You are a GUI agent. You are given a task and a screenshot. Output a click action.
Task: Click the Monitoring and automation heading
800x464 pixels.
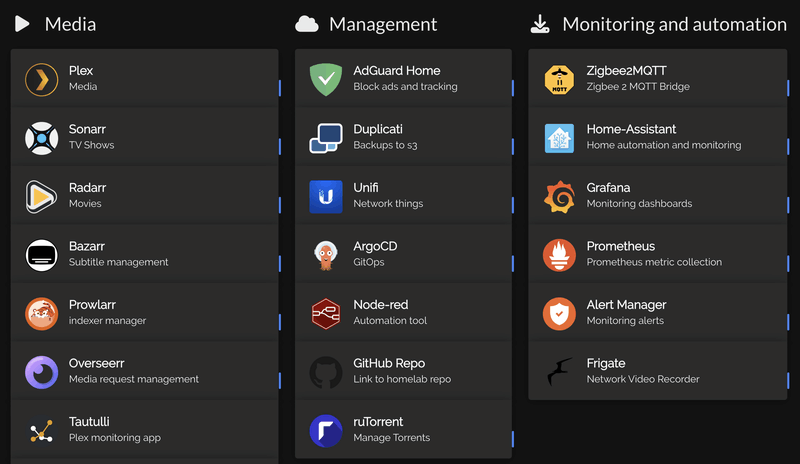(674, 24)
